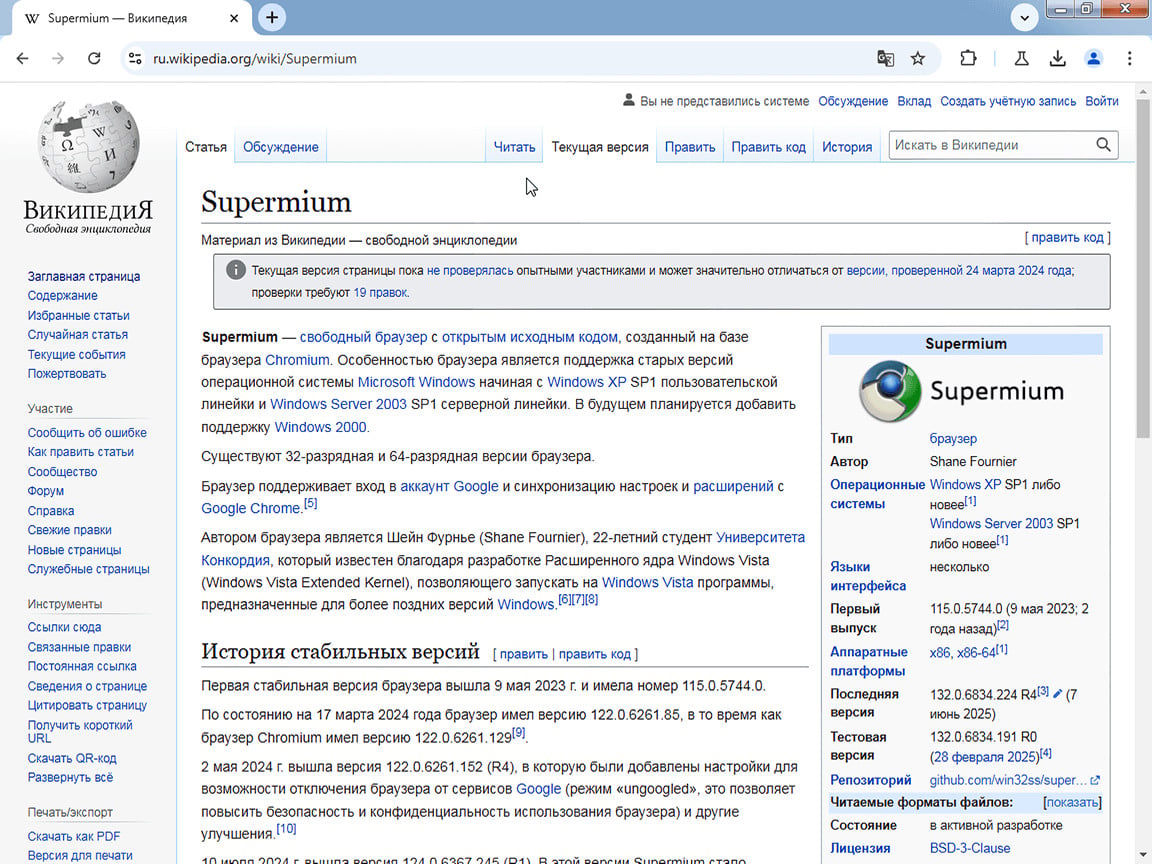Click the Wikipedia globe logo
1152x864 pixels.
pyautogui.click(x=88, y=147)
